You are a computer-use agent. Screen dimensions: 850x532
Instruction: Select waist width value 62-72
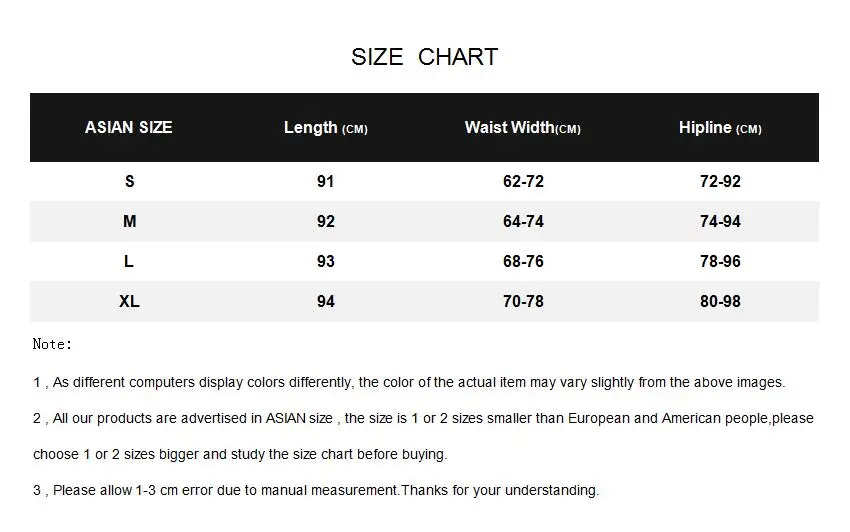click(523, 181)
